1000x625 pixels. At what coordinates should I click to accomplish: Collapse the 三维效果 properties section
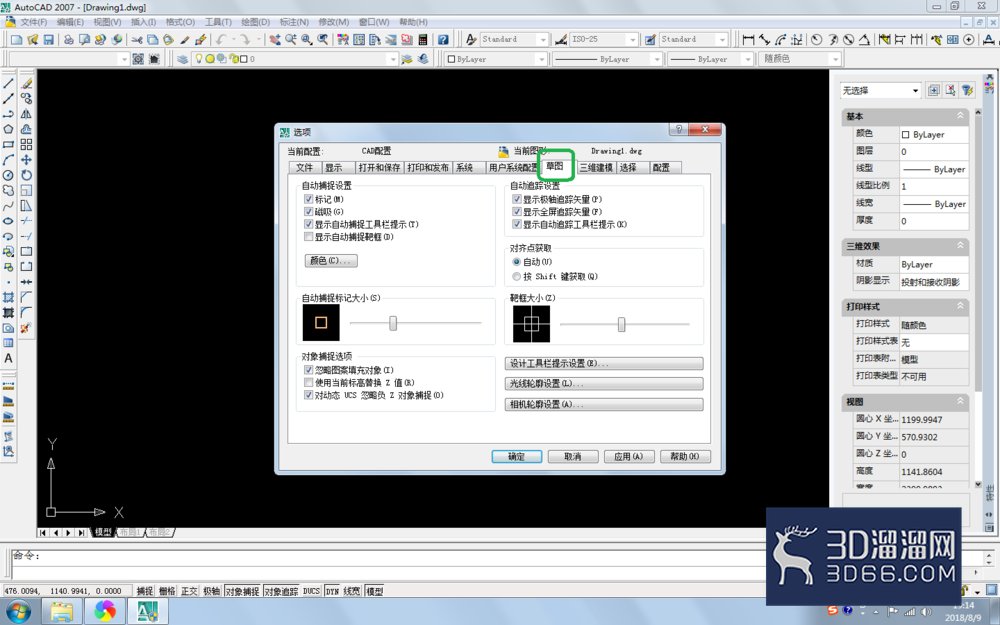960,246
